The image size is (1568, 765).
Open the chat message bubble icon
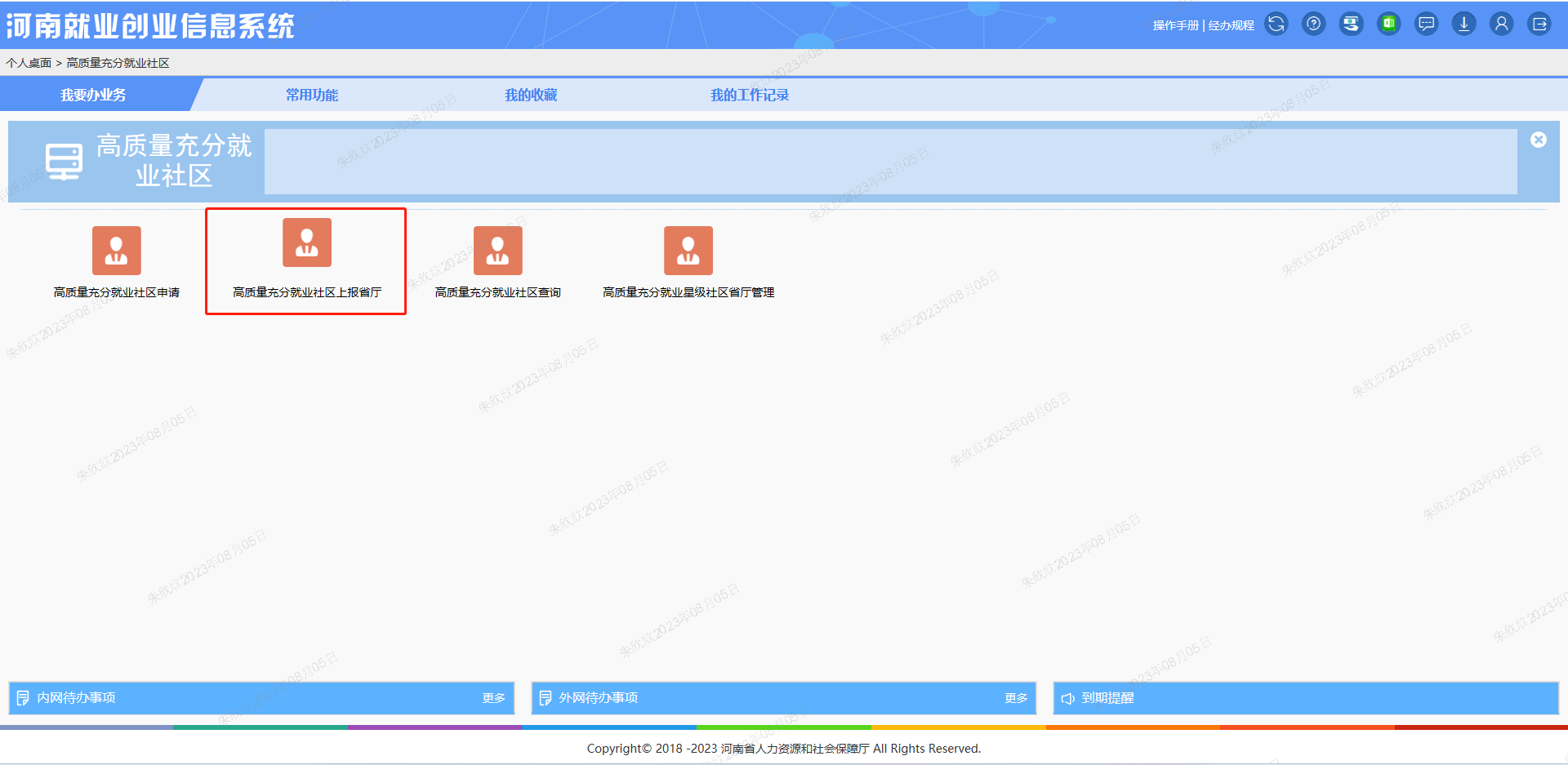[1426, 24]
